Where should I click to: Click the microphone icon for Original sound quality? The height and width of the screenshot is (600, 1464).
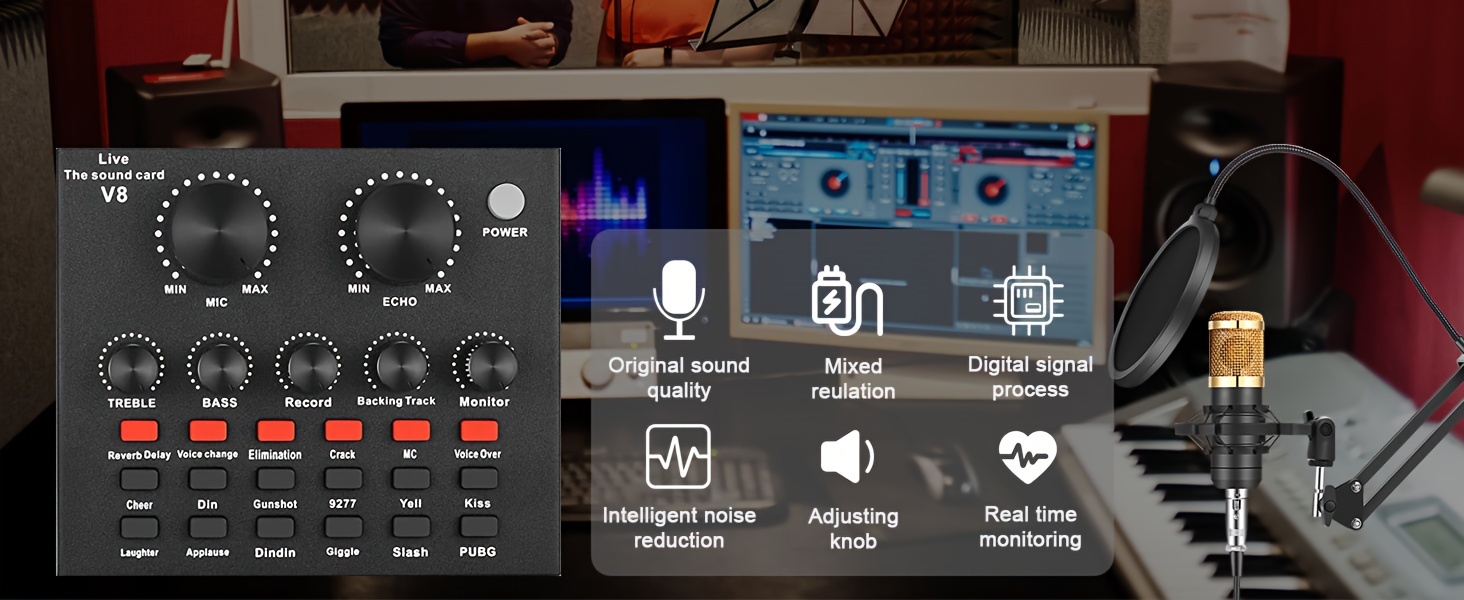[679, 300]
